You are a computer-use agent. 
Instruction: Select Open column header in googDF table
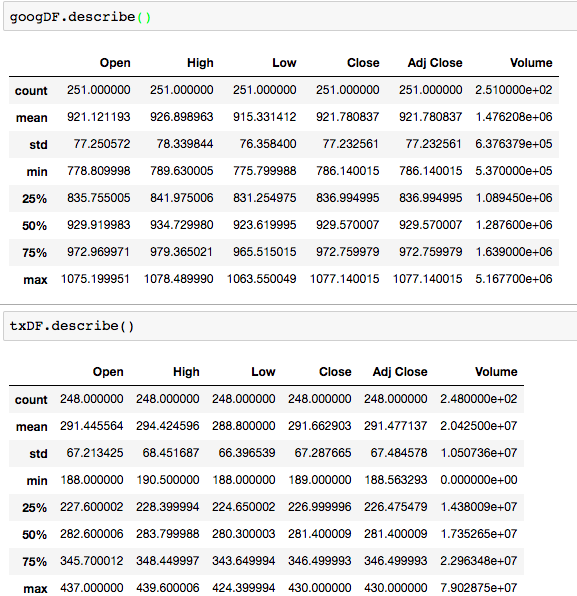[115, 63]
